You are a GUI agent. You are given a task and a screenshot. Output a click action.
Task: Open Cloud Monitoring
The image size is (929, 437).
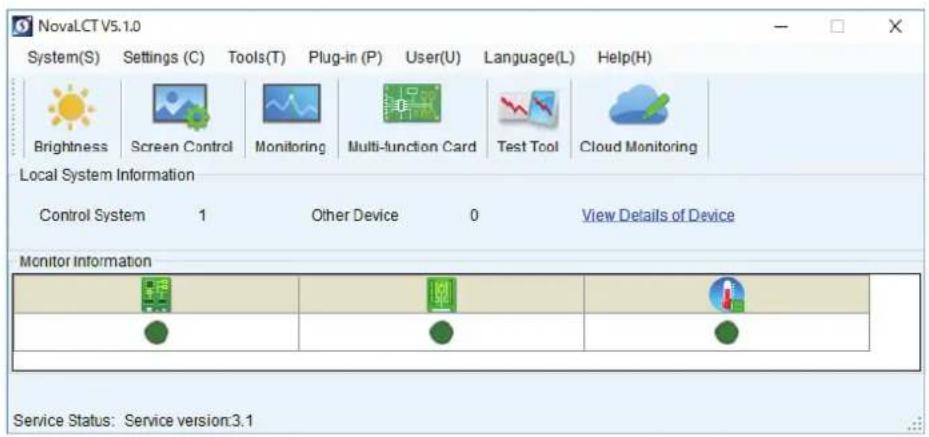pyautogui.click(x=638, y=118)
